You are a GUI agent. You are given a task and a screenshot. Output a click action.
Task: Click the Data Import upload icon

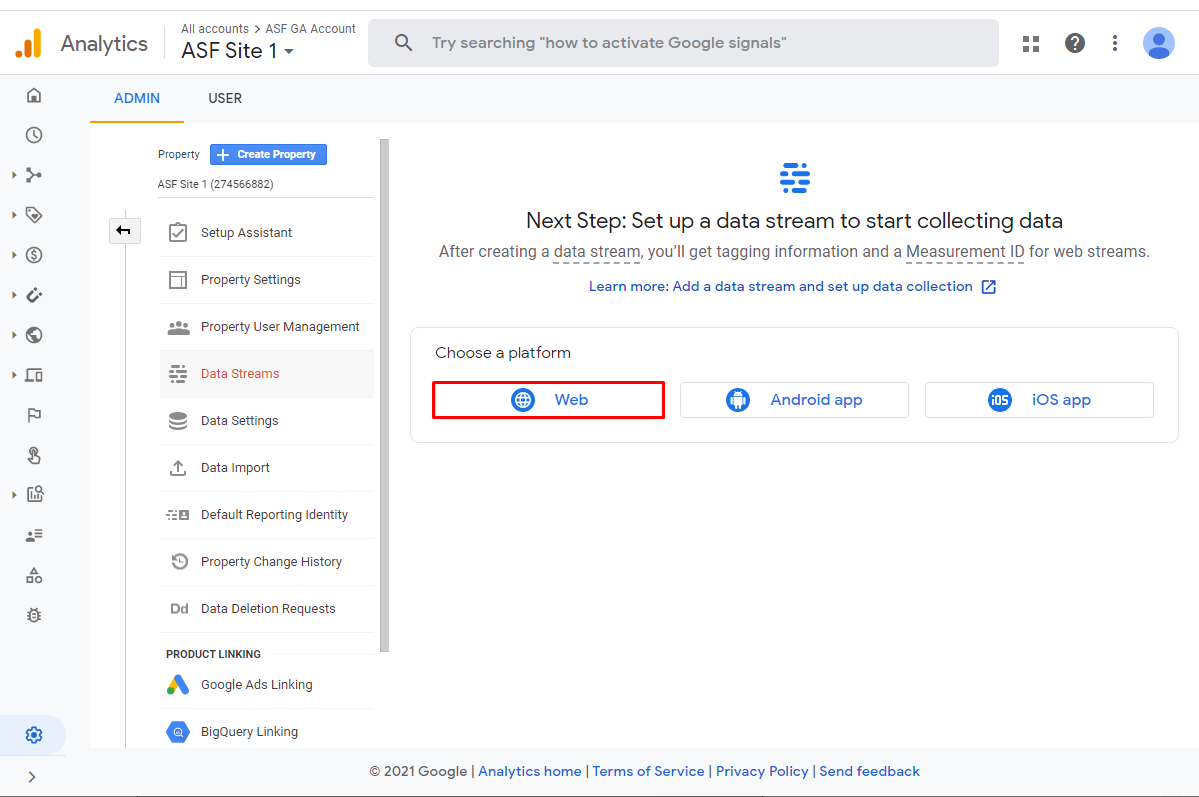[x=177, y=467]
